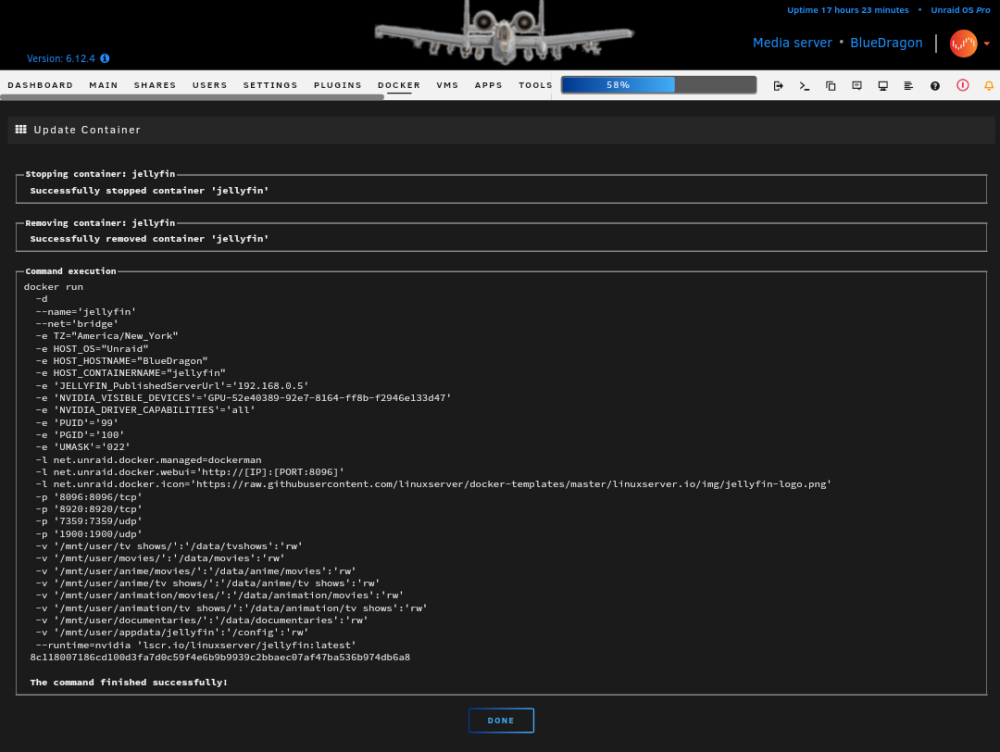Click the grid icon beside Update Container
Viewport: 1000px width, 752px height.
[21, 129]
